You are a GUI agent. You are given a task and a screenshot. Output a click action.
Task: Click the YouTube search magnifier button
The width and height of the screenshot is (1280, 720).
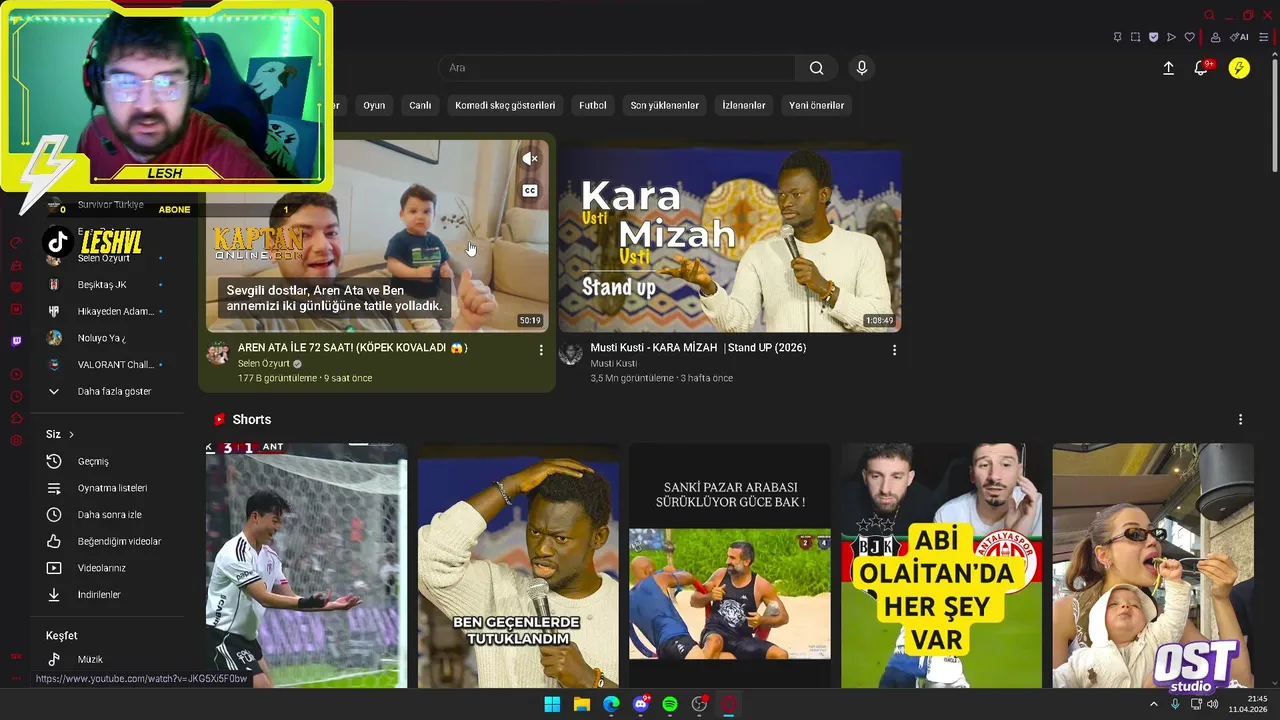817,68
